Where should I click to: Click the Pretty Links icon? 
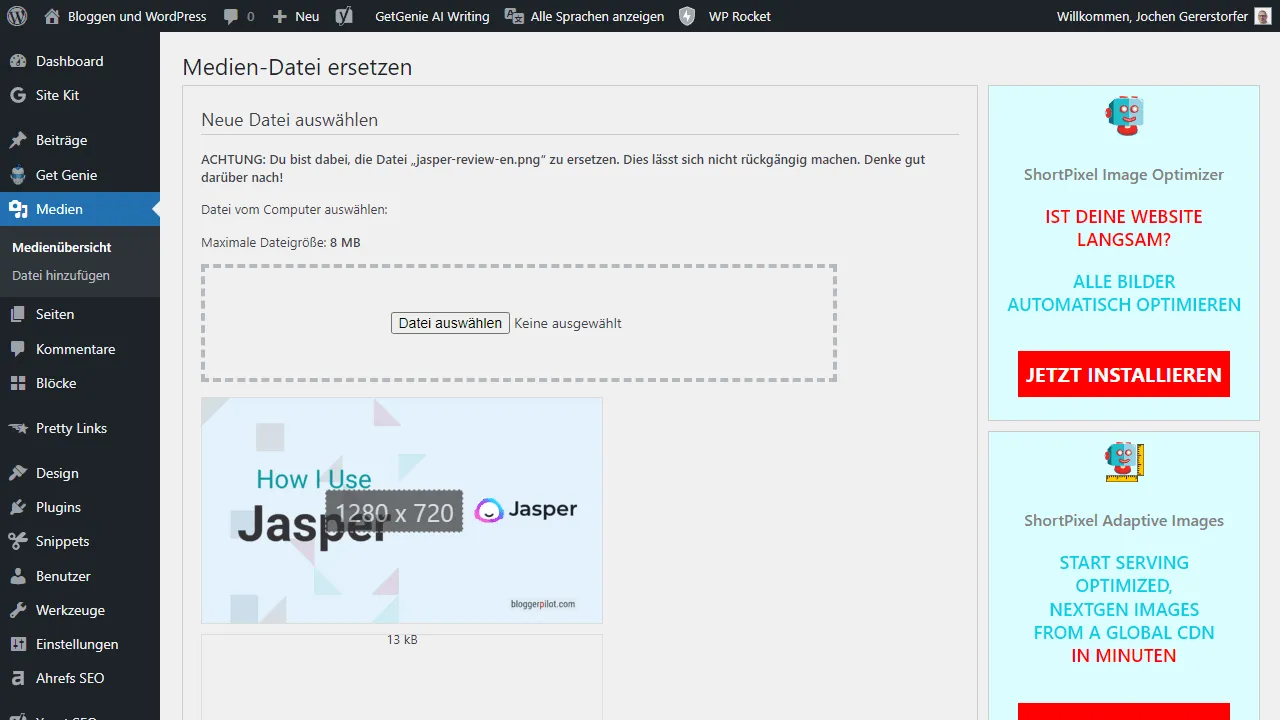18,428
